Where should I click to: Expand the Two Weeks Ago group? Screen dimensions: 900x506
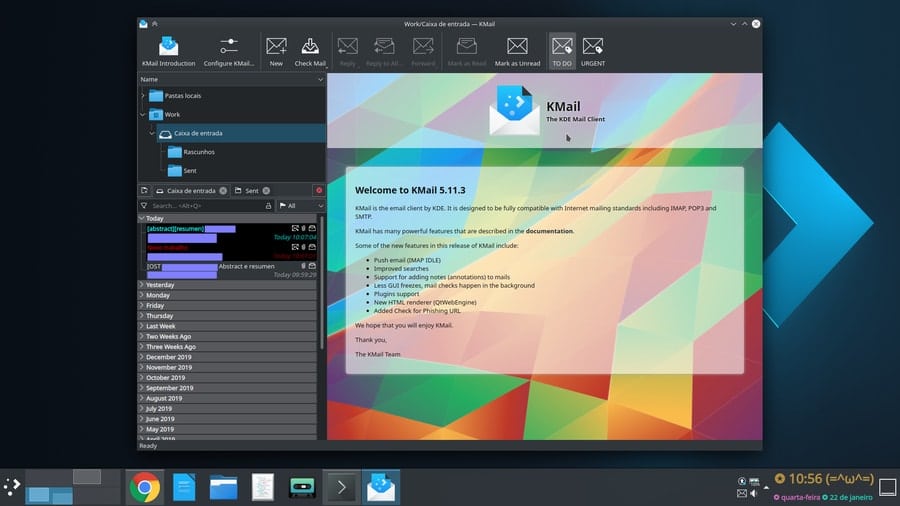142,336
